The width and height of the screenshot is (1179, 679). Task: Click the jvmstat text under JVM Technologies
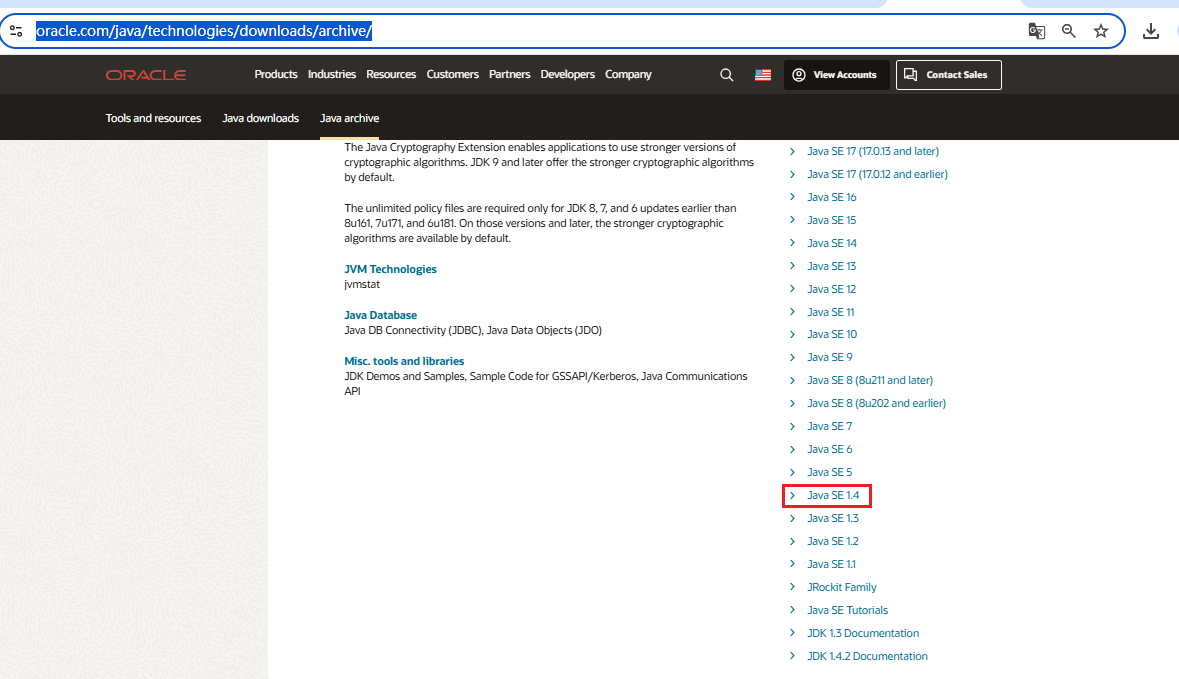tap(362, 284)
